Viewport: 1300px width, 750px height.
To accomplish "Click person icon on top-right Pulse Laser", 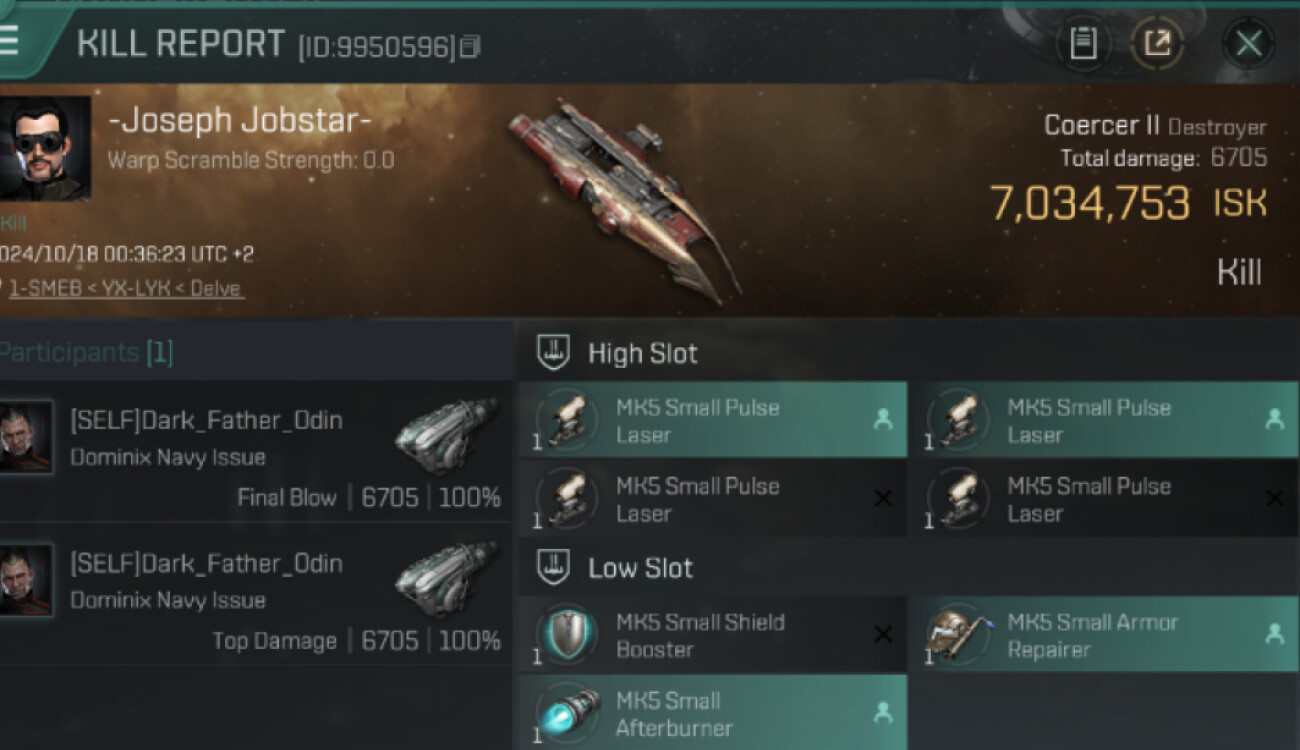I will coord(1274,420).
